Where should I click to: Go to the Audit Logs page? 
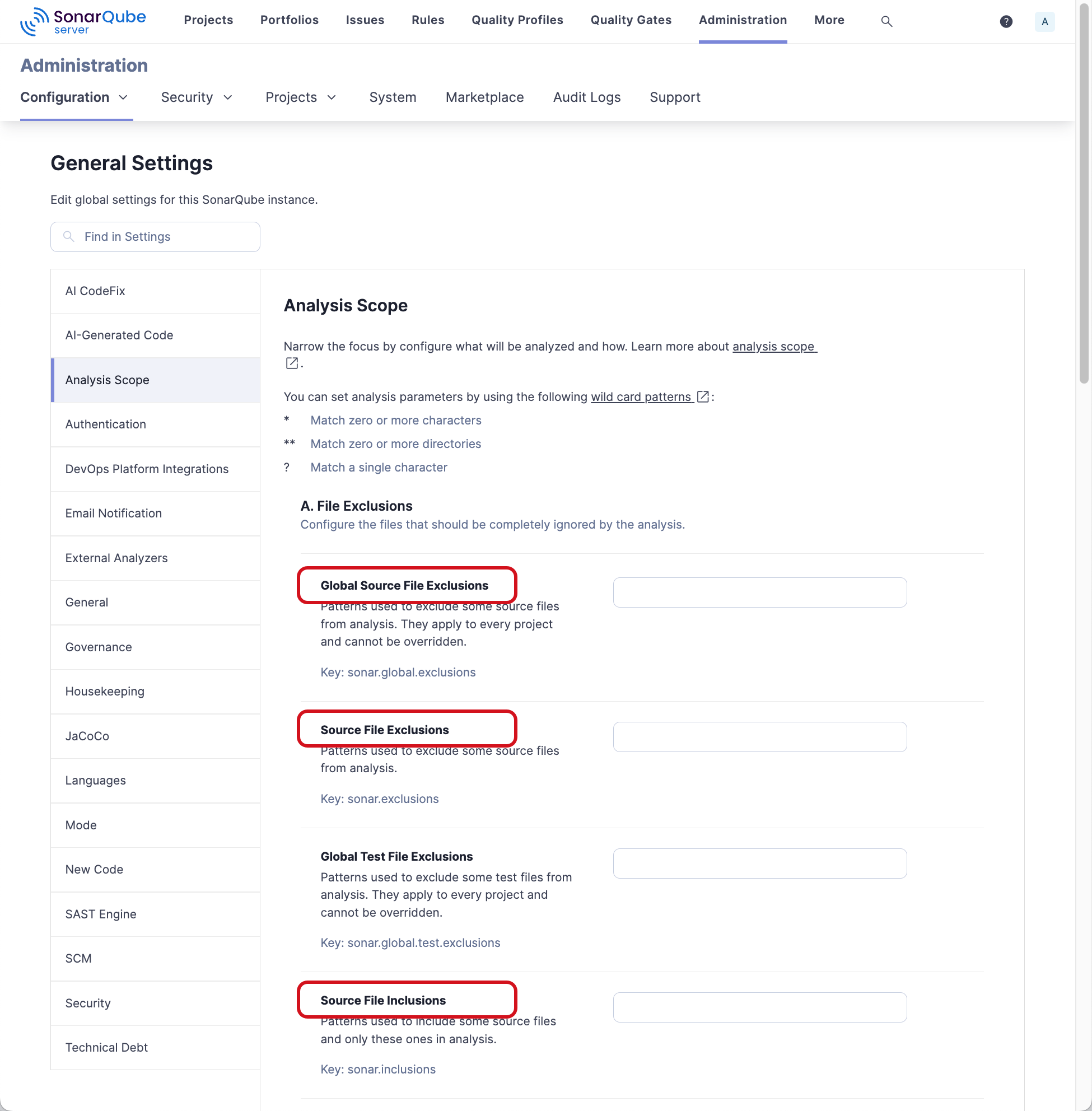coord(586,97)
